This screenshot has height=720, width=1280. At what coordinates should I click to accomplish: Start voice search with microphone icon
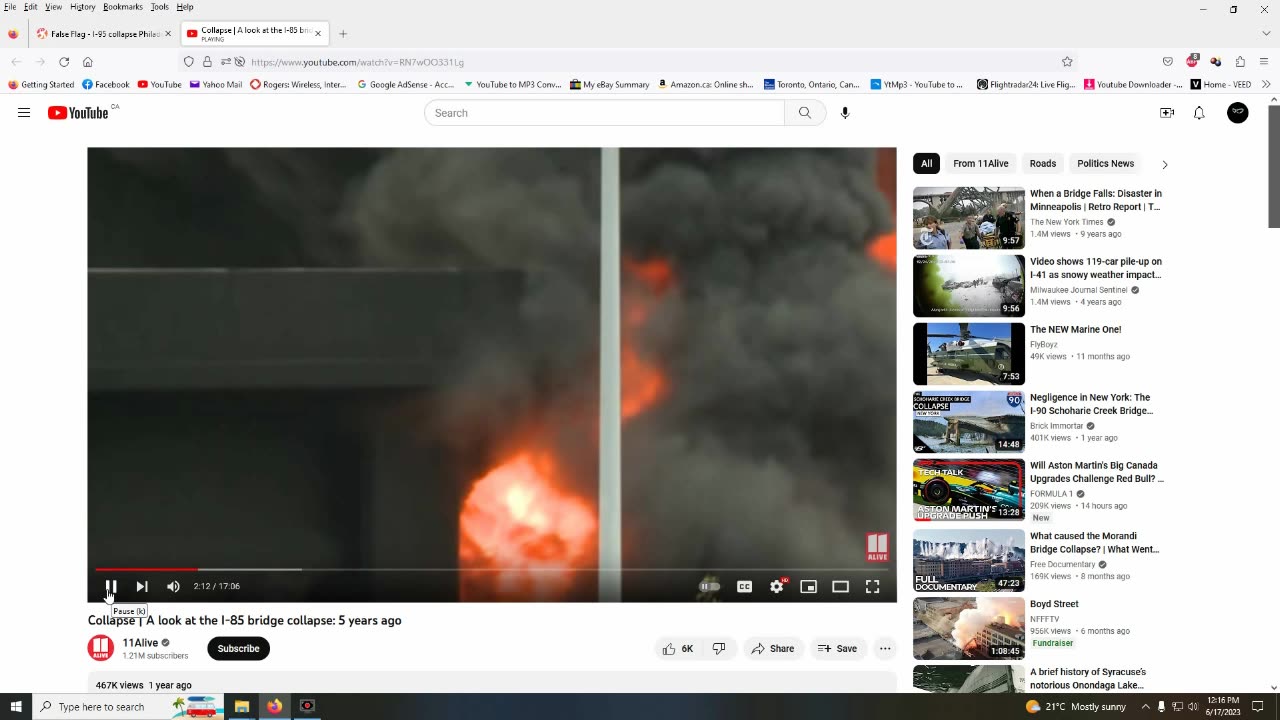click(x=845, y=113)
